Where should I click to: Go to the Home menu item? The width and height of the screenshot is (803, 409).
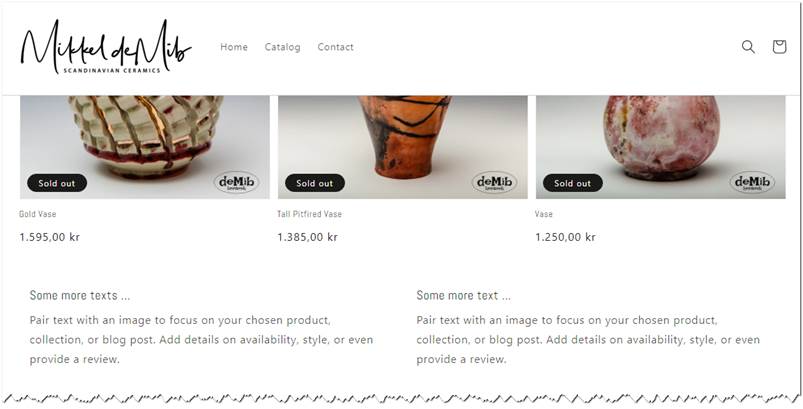(x=234, y=47)
